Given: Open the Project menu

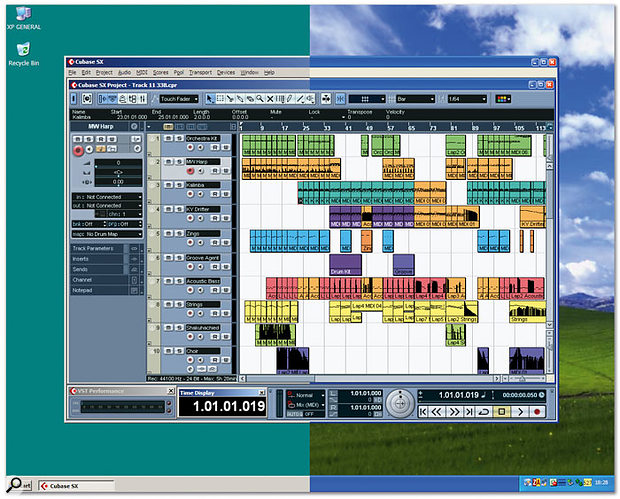Looking at the screenshot, I should point(104,72).
